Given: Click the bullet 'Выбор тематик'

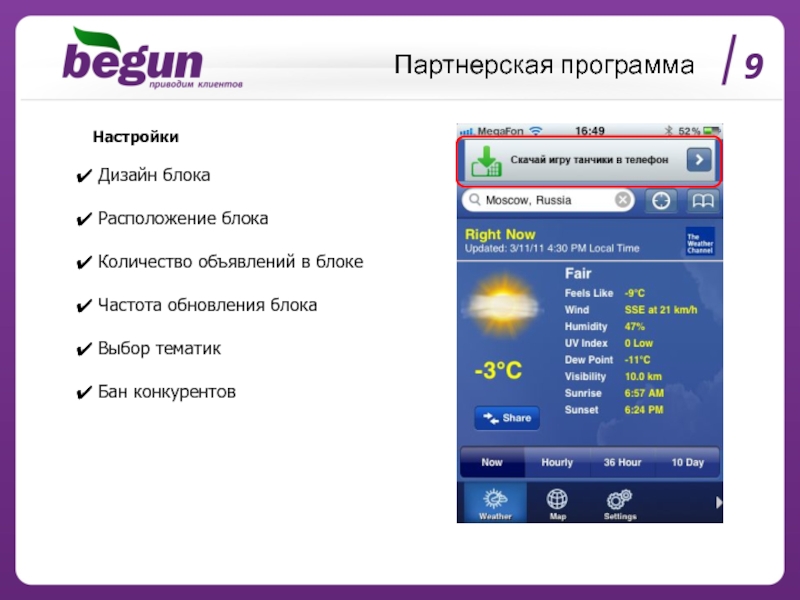Looking at the screenshot, I should click(x=159, y=348).
